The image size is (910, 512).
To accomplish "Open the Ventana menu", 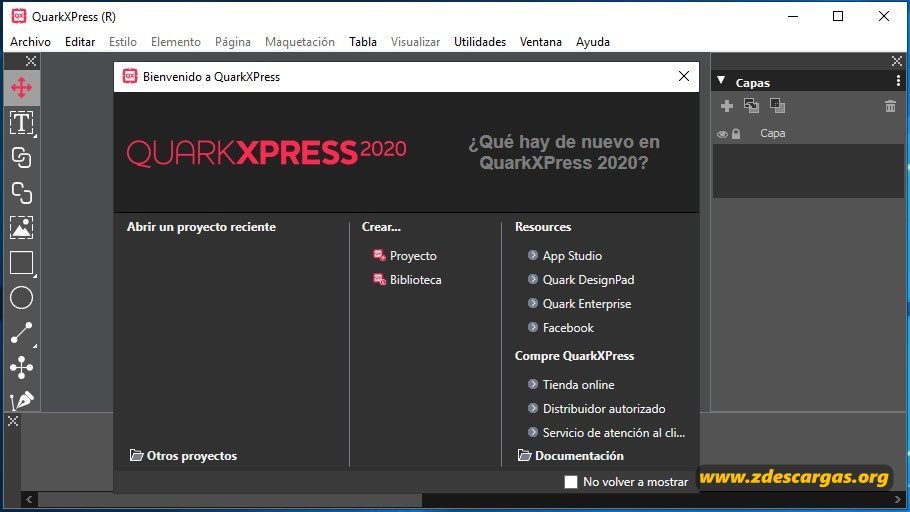I will (x=541, y=42).
